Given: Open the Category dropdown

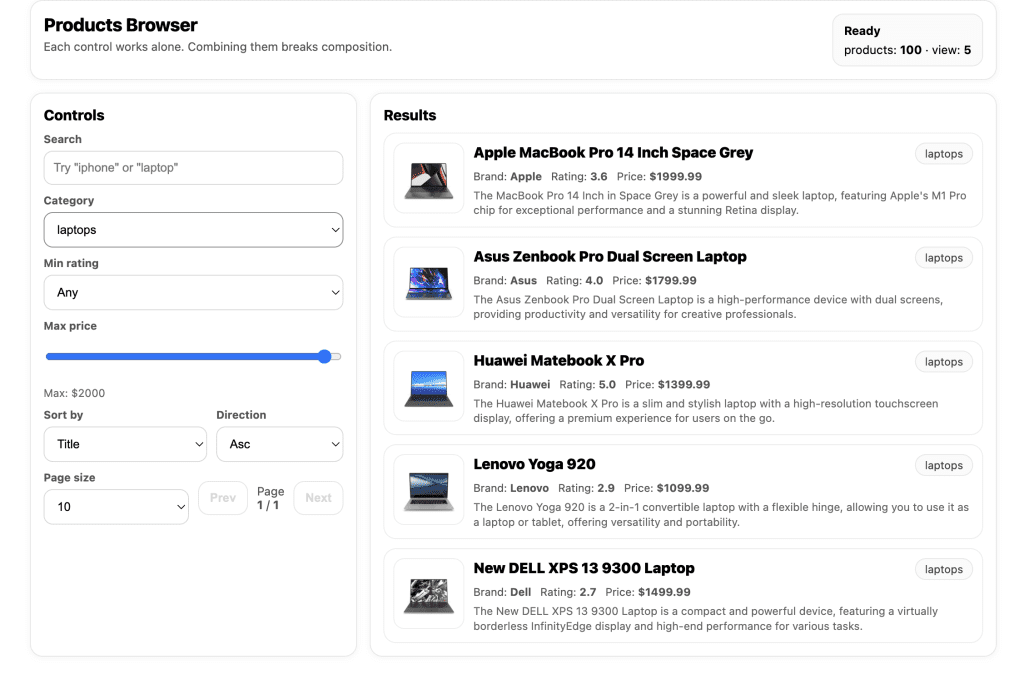Looking at the screenshot, I should click(193, 229).
